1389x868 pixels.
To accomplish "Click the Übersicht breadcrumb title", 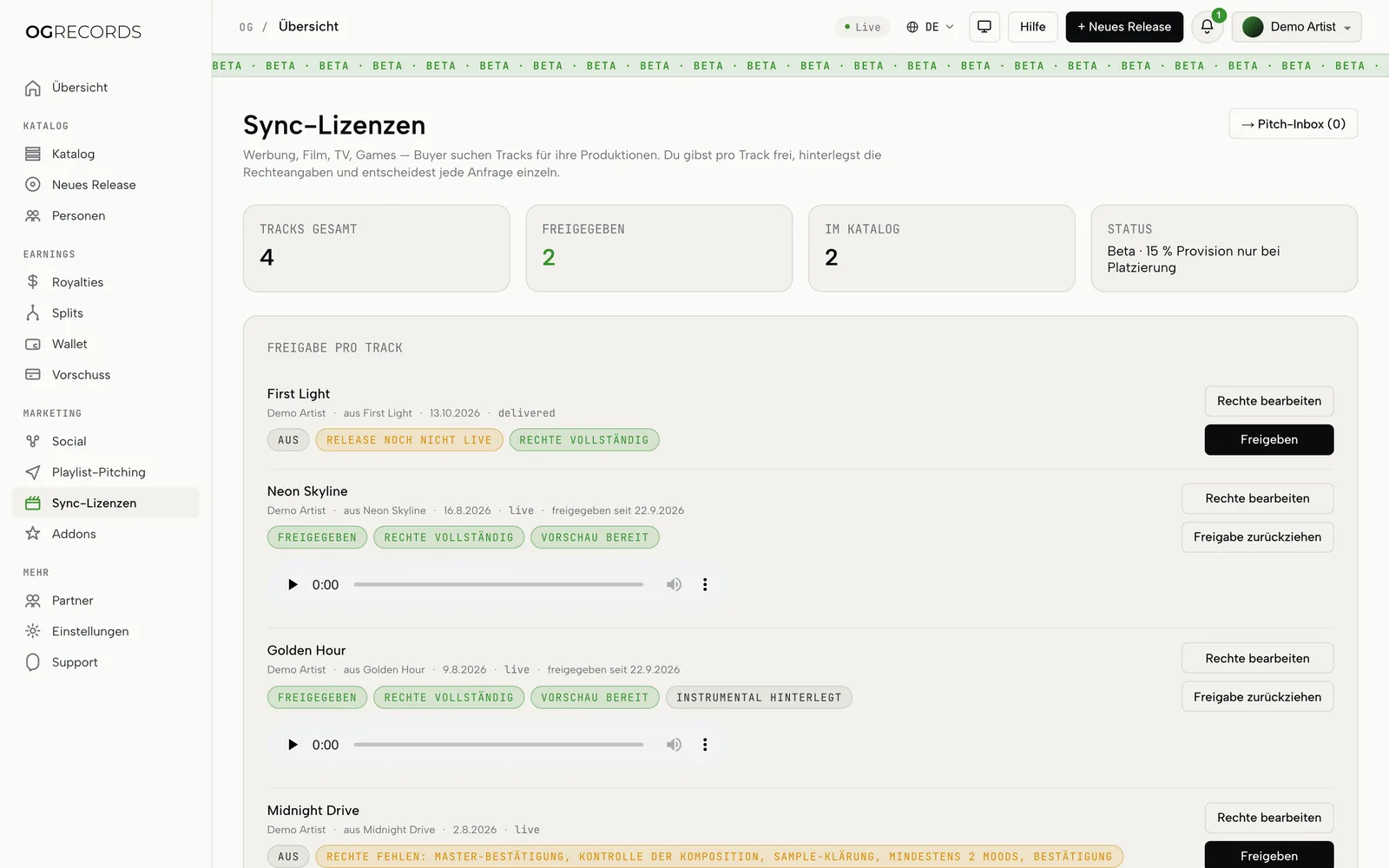I will [308, 27].
